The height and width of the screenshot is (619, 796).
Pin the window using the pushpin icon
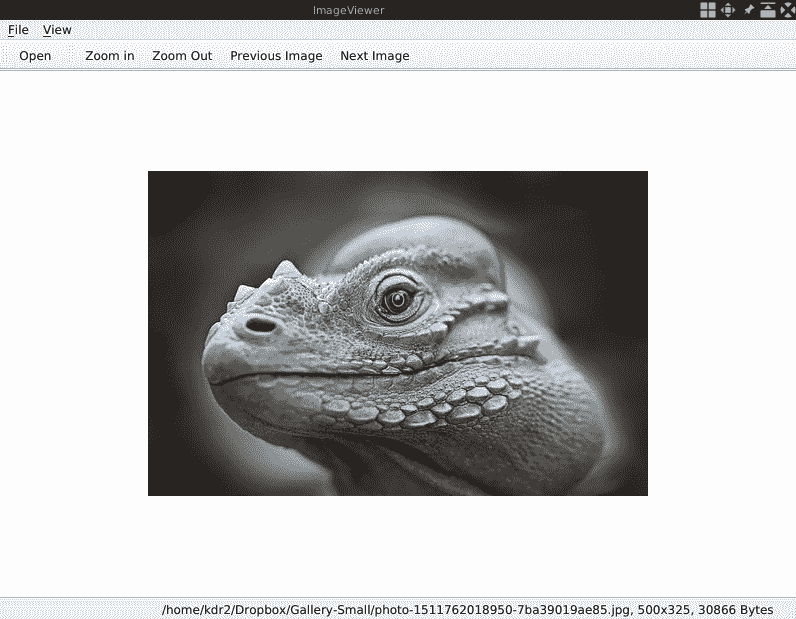pos(748,10)
